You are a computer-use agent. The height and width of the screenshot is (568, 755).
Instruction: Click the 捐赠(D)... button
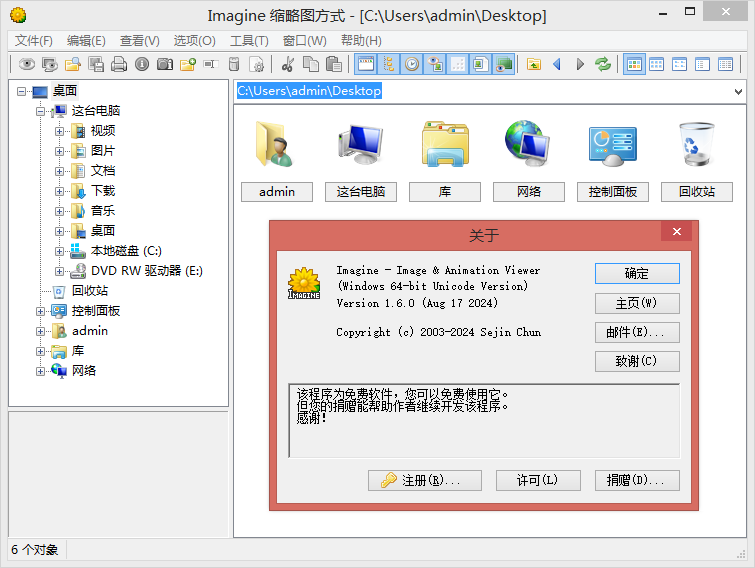(637, 480)
